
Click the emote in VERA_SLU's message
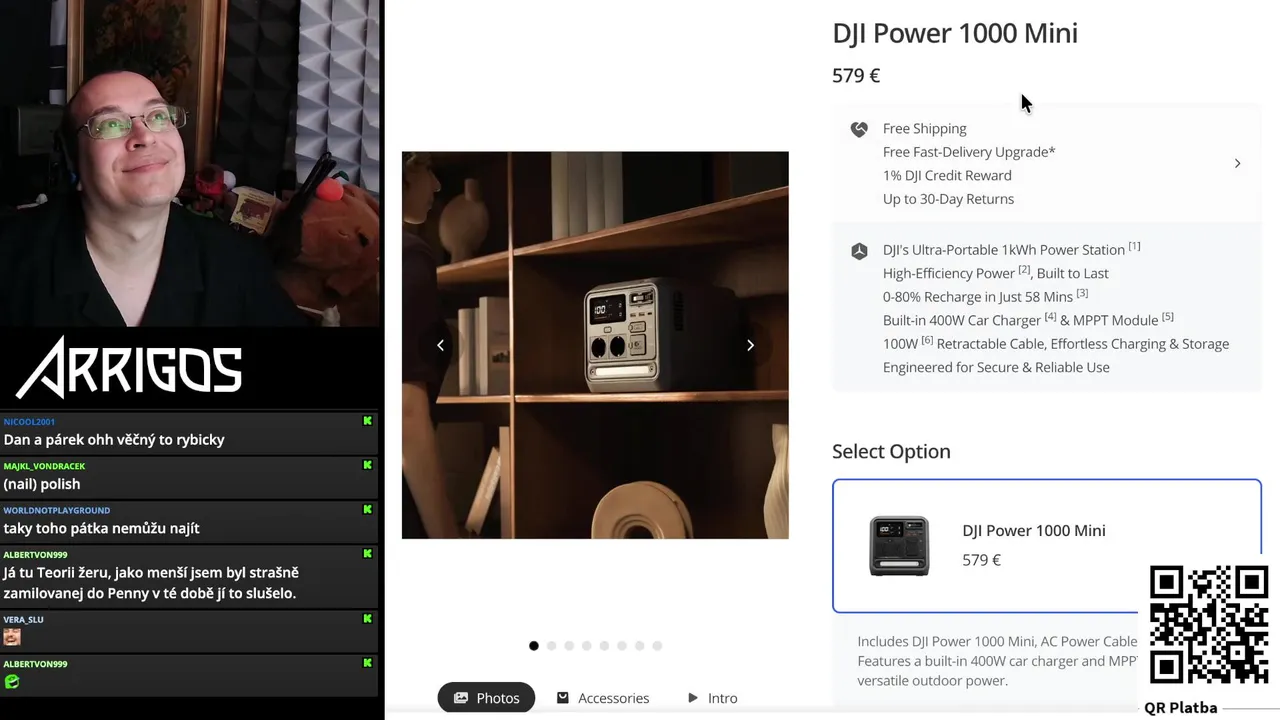point(12,637)
